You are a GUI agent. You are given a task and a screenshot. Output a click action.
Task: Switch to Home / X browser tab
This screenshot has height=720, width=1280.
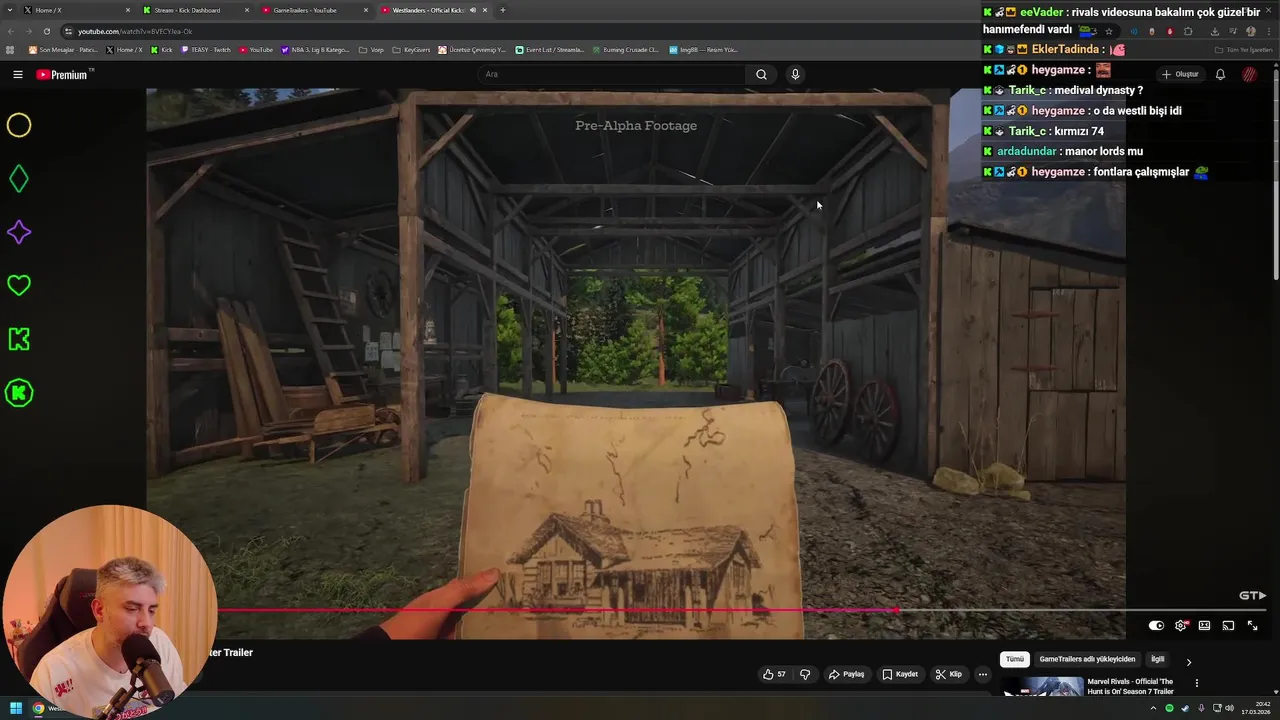pyautogui.click(x=74, y=10)
